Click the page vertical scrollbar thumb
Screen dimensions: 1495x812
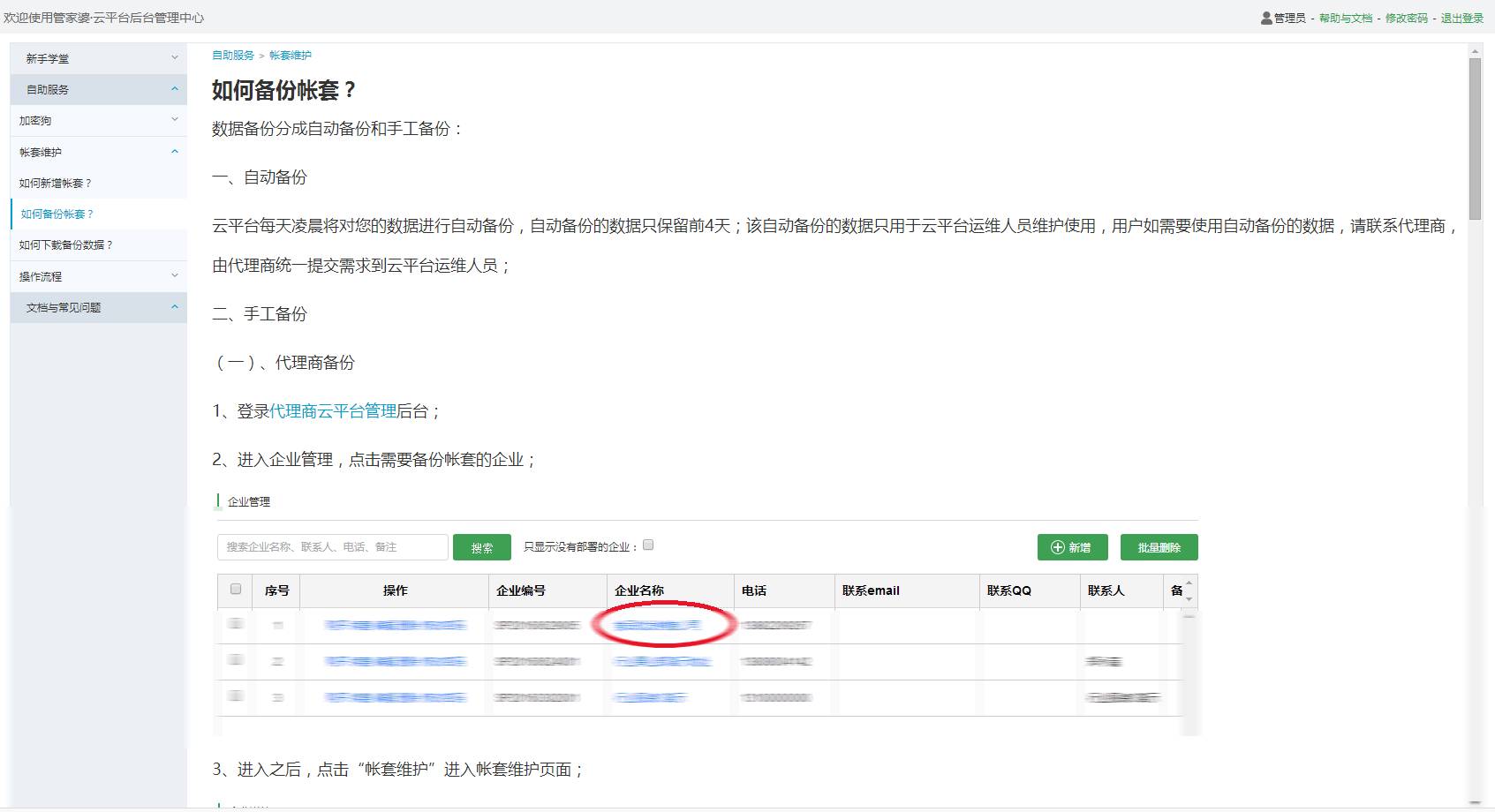[x=1475, y=139]
